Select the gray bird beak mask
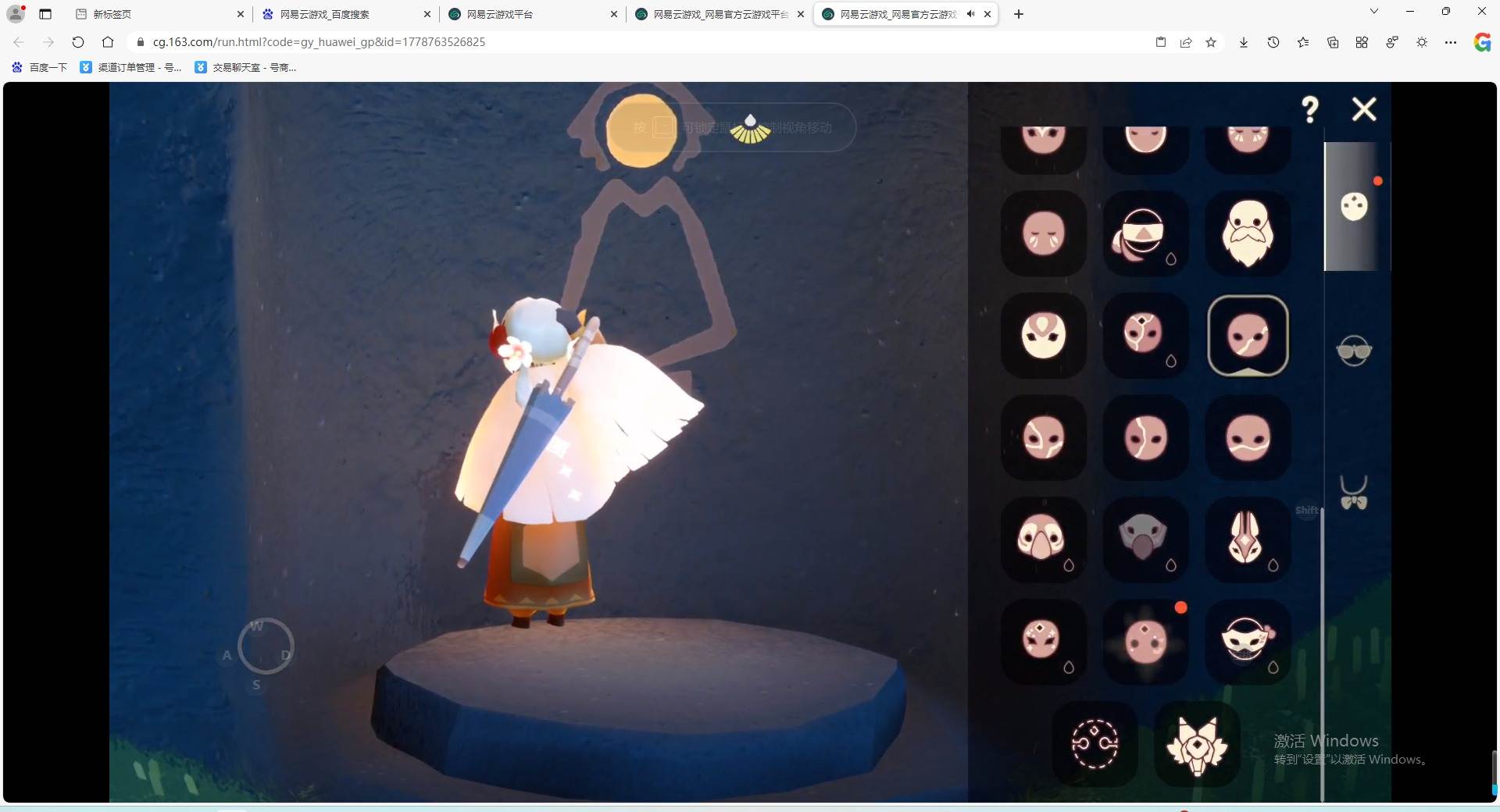 pos(1145,540)
